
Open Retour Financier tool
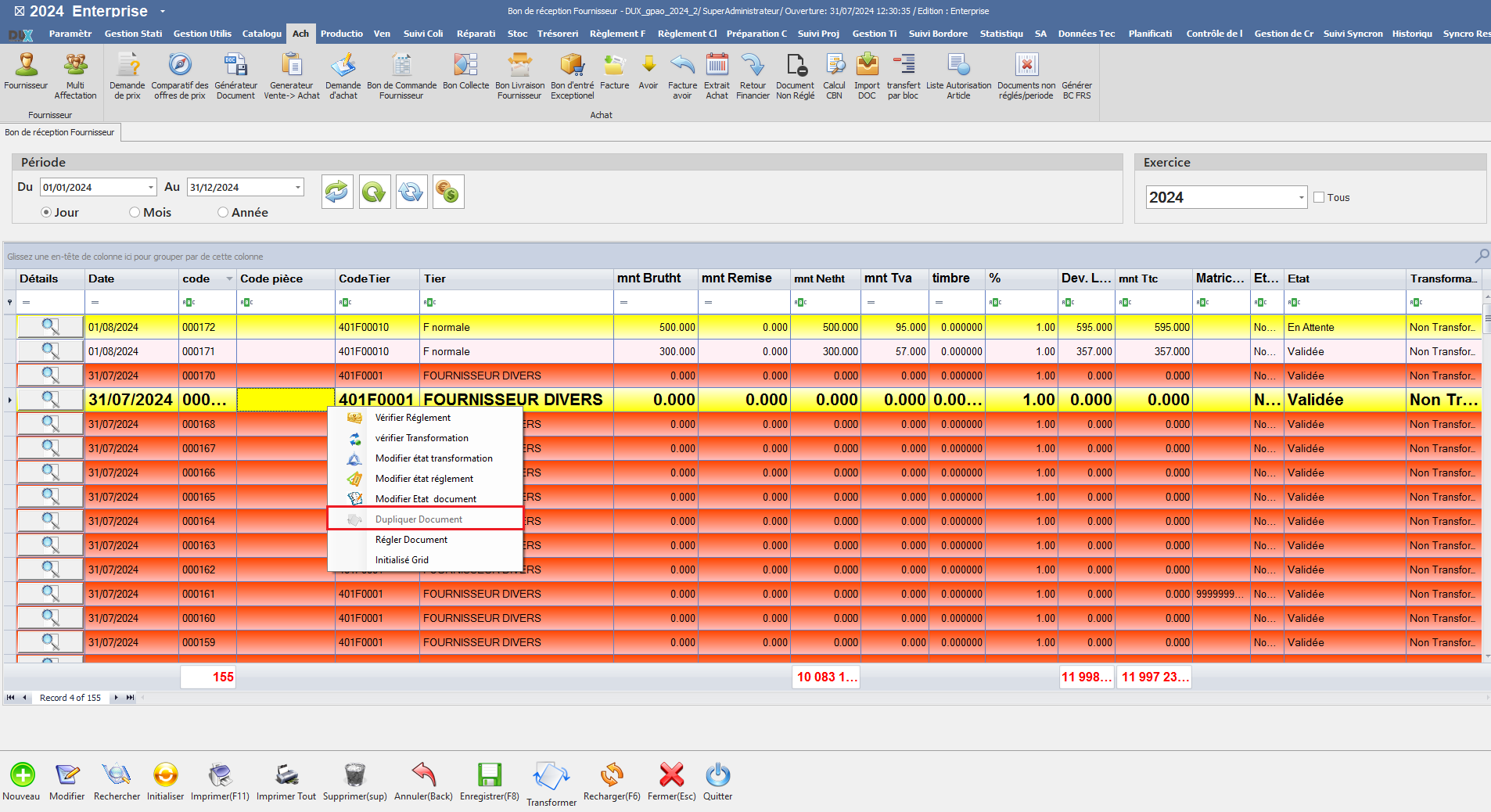coord(753,75)
